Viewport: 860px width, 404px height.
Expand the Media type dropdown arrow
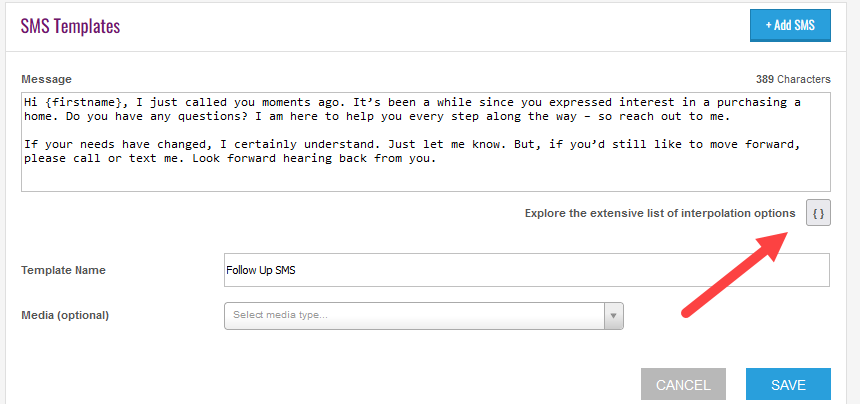pyautogui.click(x=614, y=316)
